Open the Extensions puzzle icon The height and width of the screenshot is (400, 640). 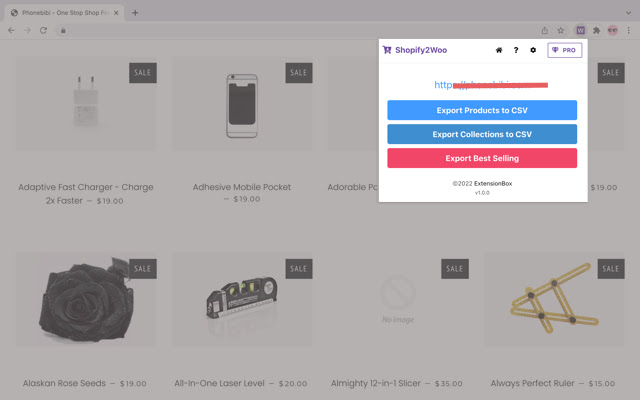pos(596,30)
